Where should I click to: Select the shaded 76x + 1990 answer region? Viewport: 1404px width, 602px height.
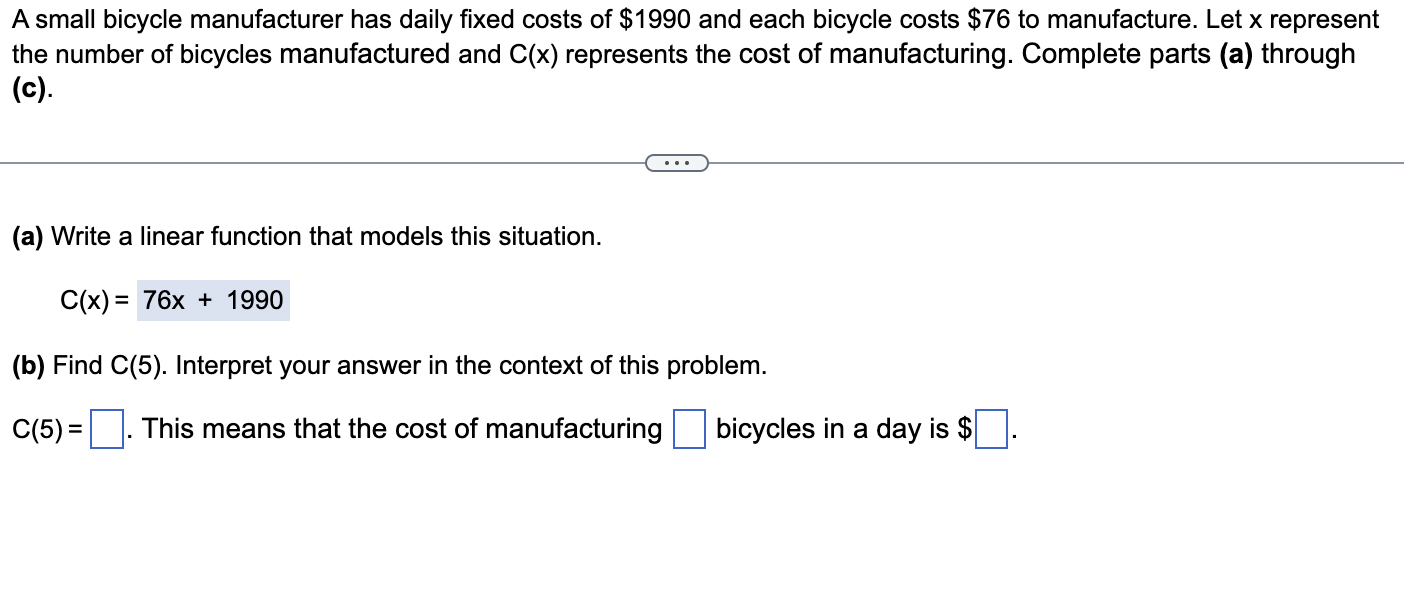210,299
